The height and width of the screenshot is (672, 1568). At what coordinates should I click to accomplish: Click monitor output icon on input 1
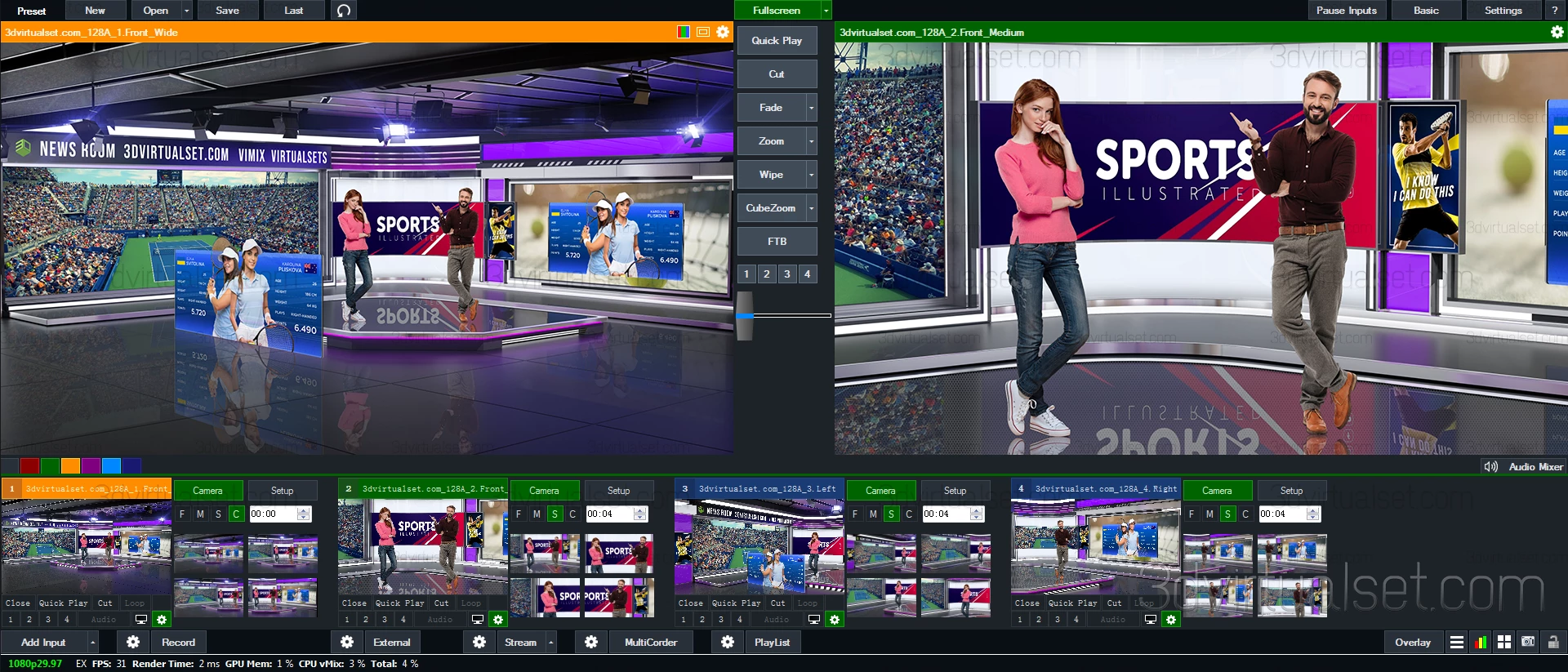coord(141,620)
